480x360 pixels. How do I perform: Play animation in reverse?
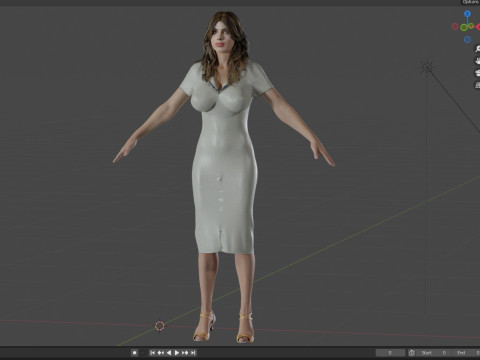pyautogui.click(x=169, y=352)
